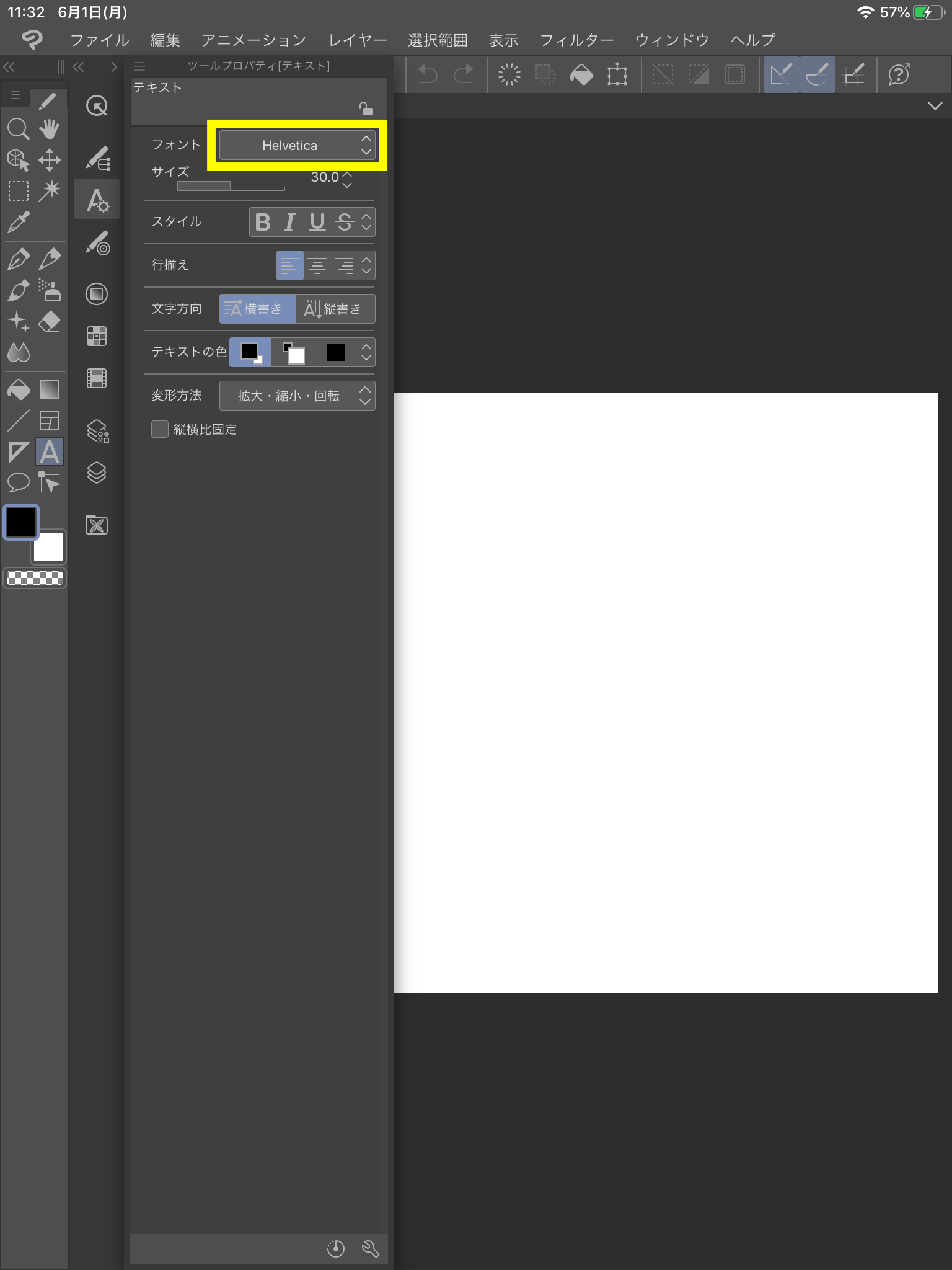Open the ファイル menu
Screen dimensions: 952x1270
(99, 40)
